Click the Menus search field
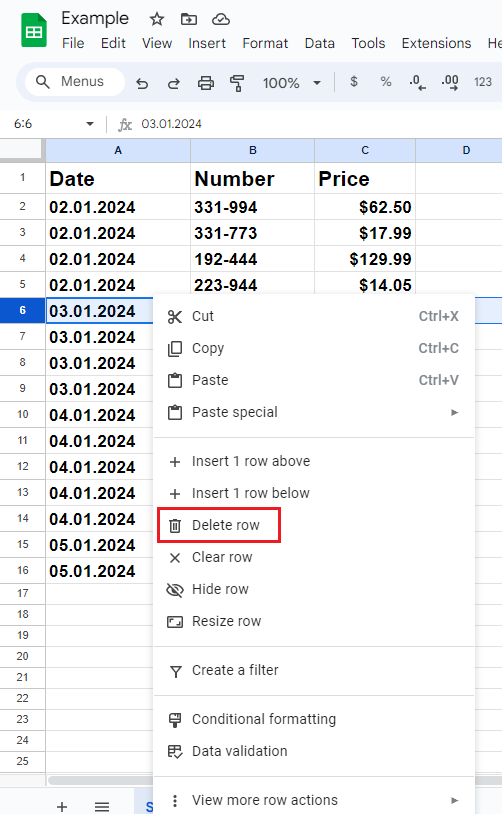 coord(75,82)
